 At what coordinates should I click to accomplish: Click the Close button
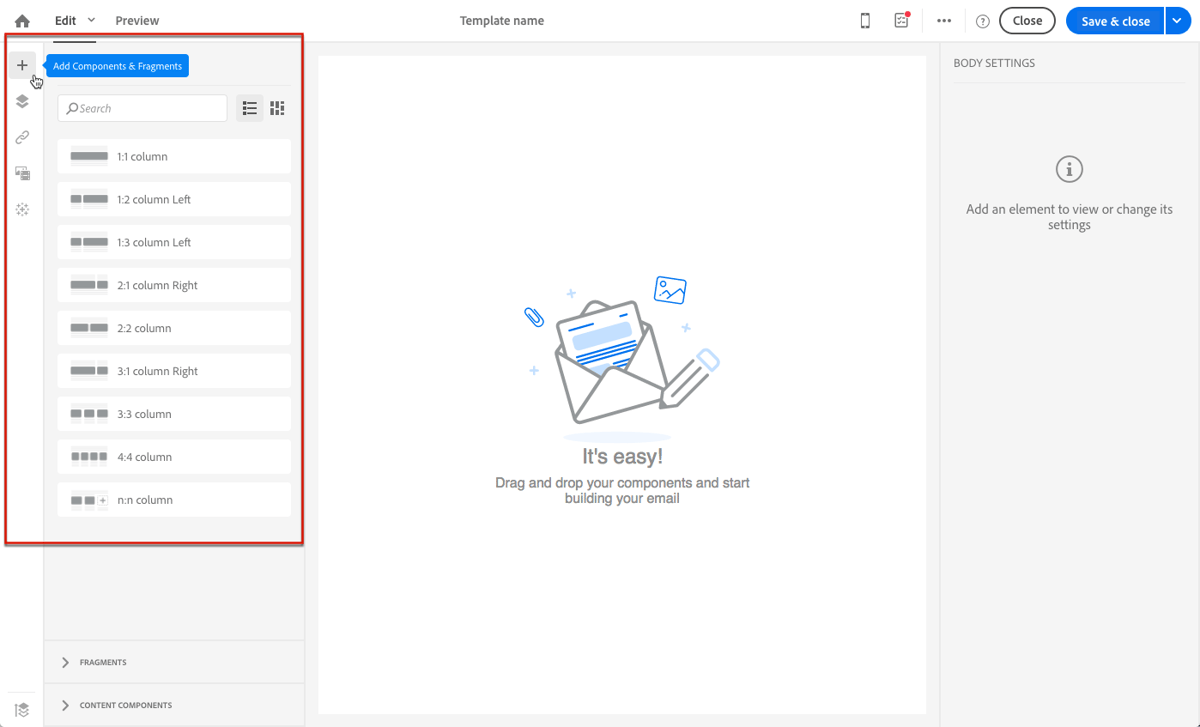(1027, 20)
